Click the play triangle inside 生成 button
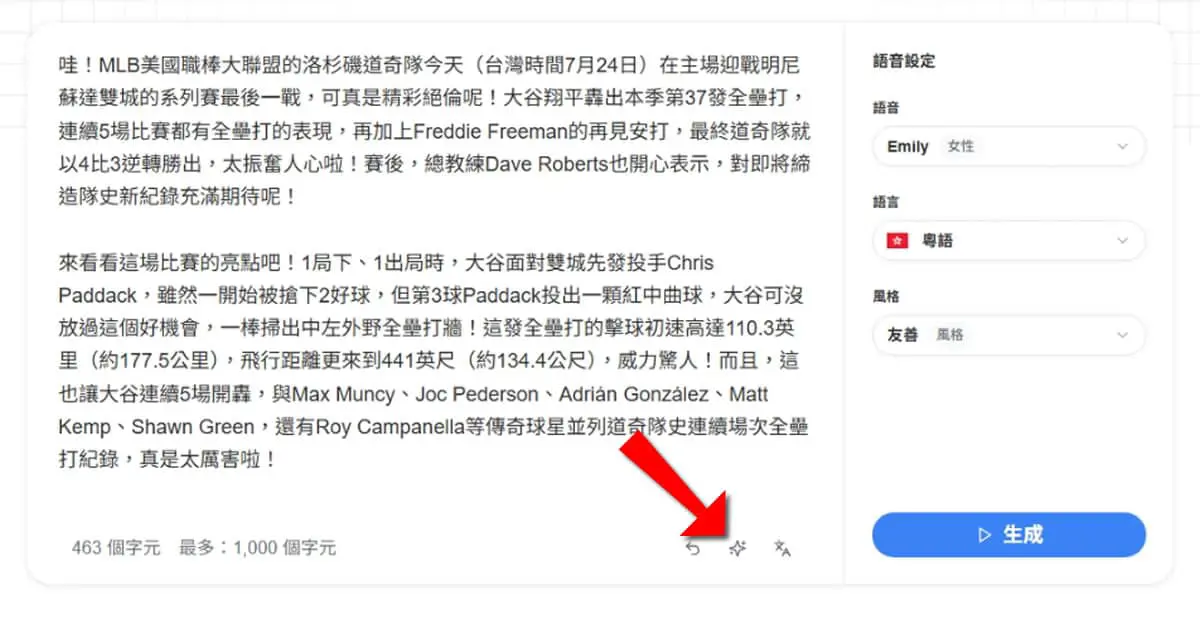Viewport: 1200px width, 624px height. (x=984, y=535)
